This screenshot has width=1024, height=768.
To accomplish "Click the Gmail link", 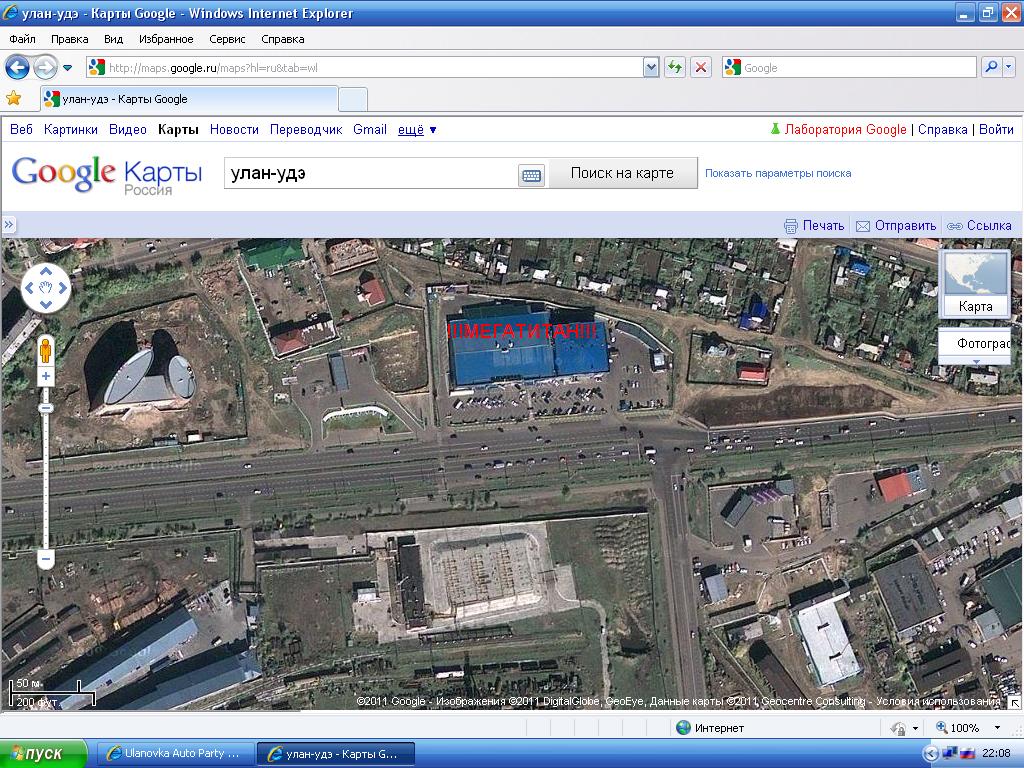I will (x=370, y=129).
